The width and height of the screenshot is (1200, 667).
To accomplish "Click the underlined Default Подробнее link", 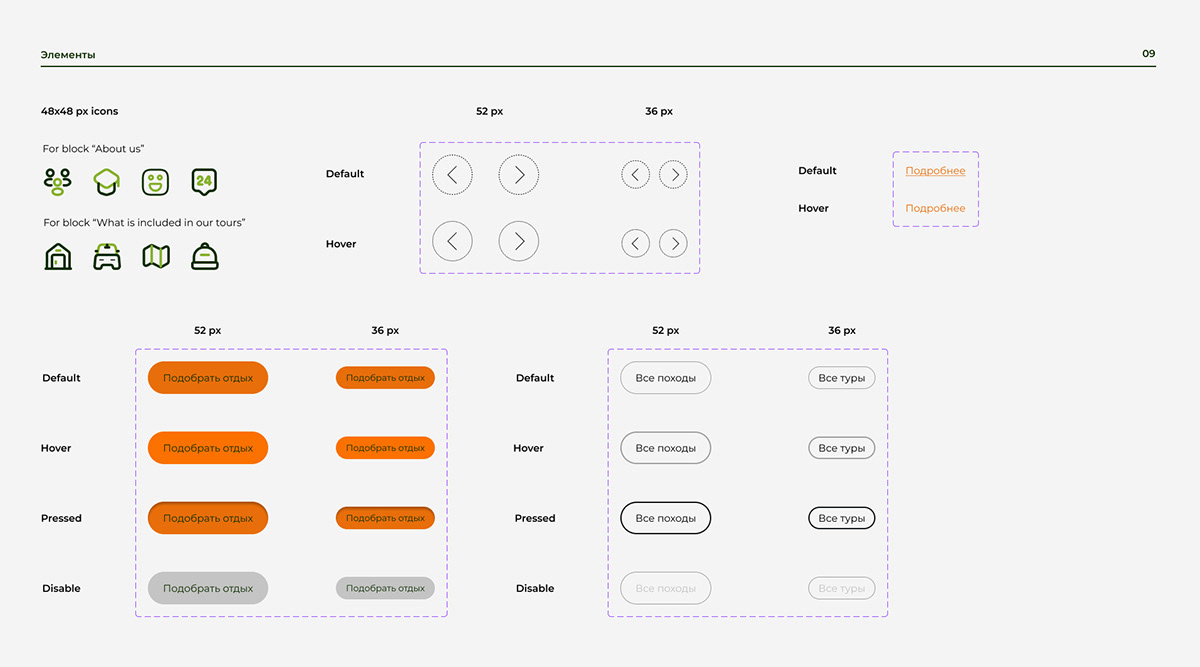I will [935, 171].
